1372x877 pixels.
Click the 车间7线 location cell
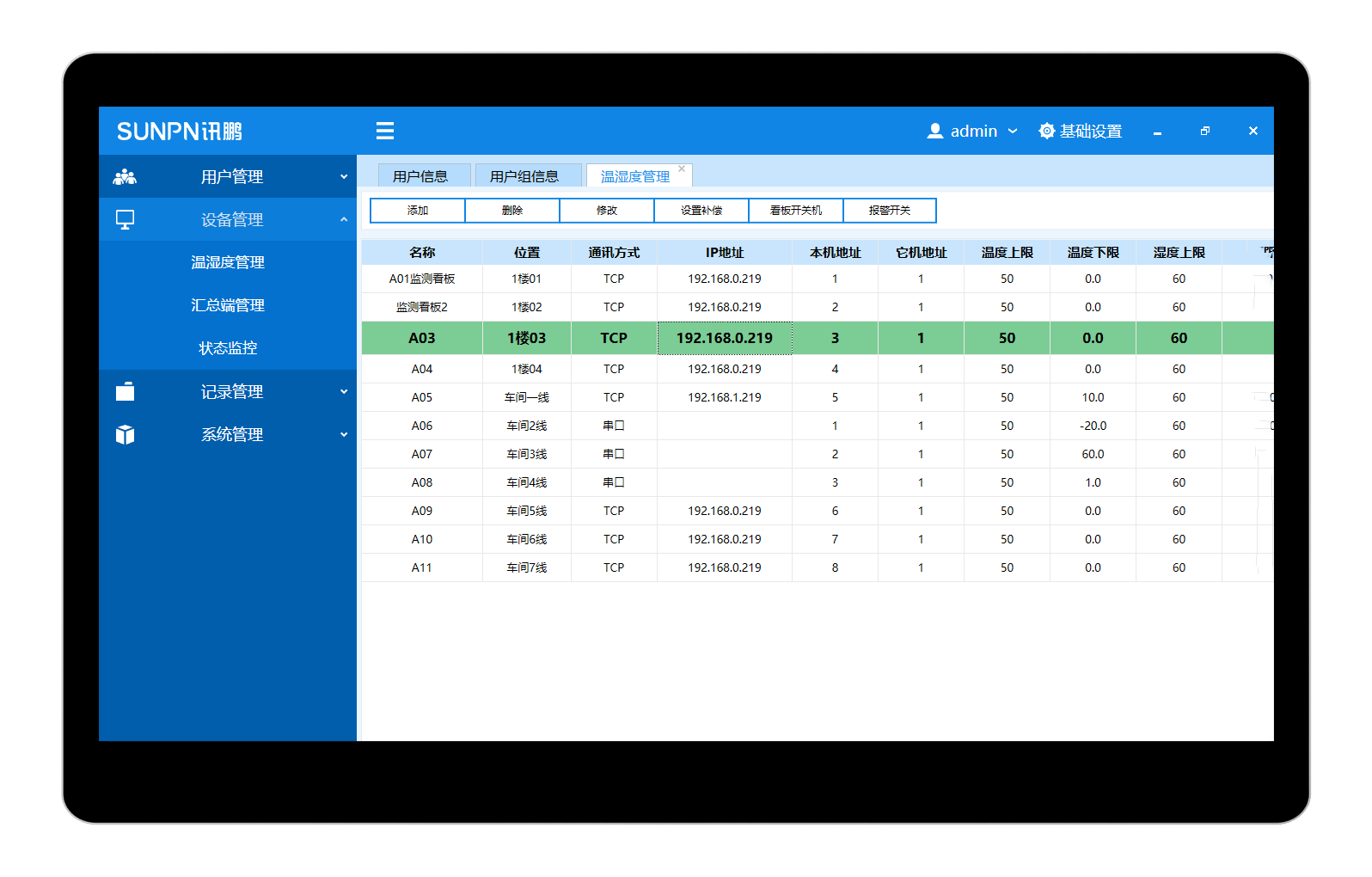point(527,567)
